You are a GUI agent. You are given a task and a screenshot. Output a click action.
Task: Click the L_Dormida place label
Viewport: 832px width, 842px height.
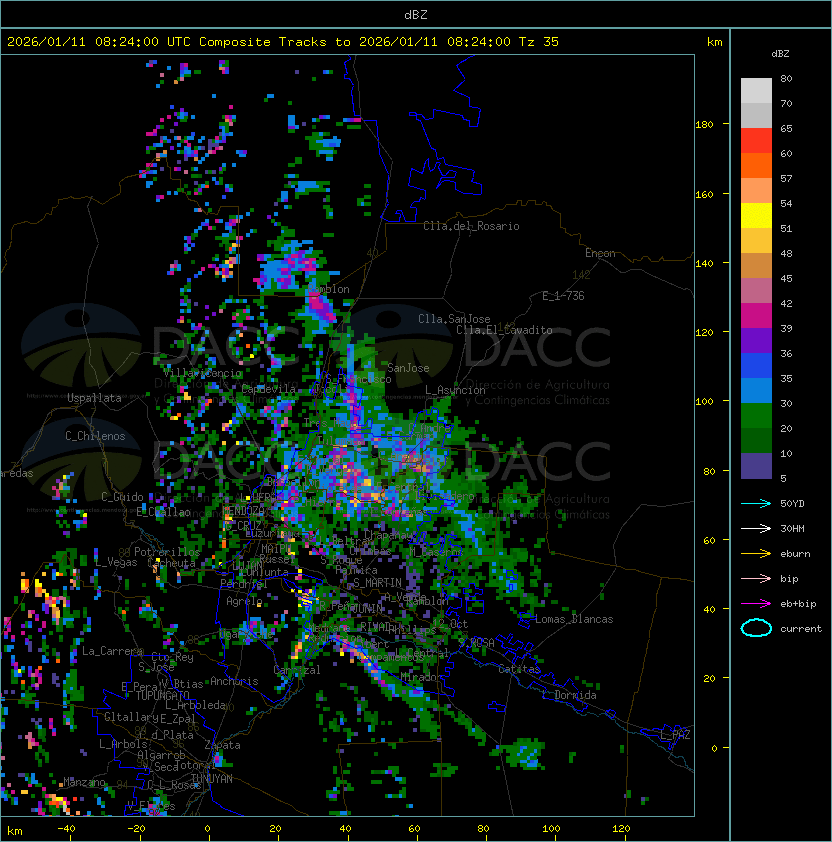(569, 695)
